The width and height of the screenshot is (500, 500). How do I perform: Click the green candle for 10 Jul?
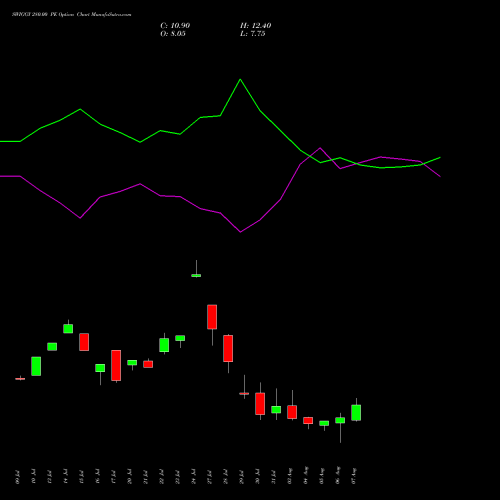[x=36, y=366]
